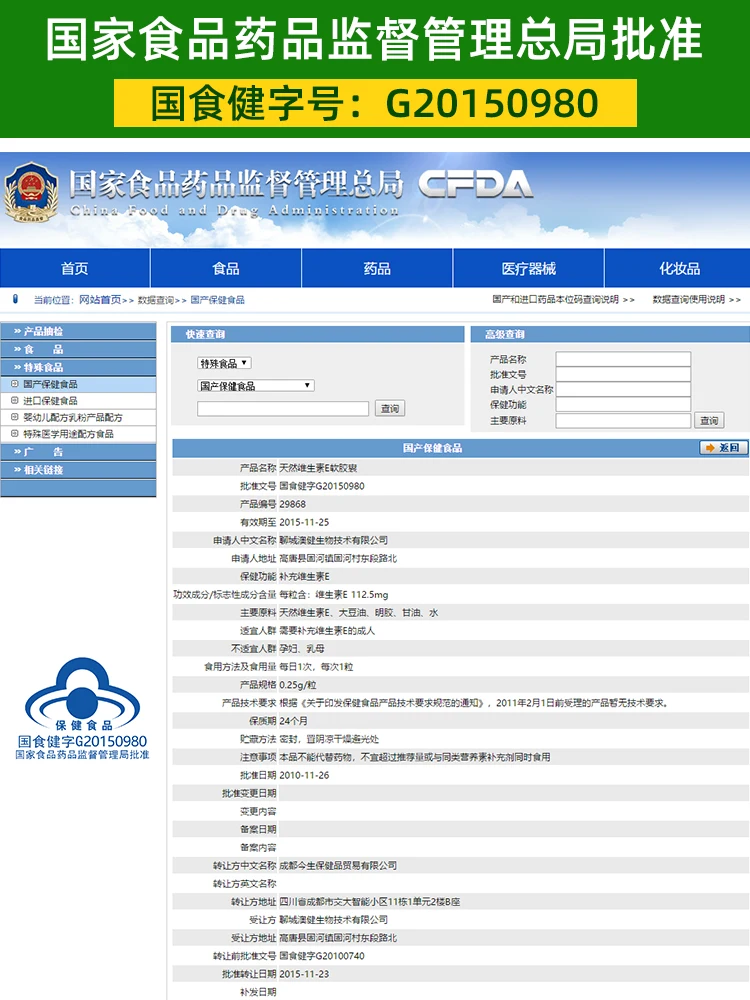
Task: Click the expand icon beside 特殊医学用途配方食品
Action: coord(15,434)
